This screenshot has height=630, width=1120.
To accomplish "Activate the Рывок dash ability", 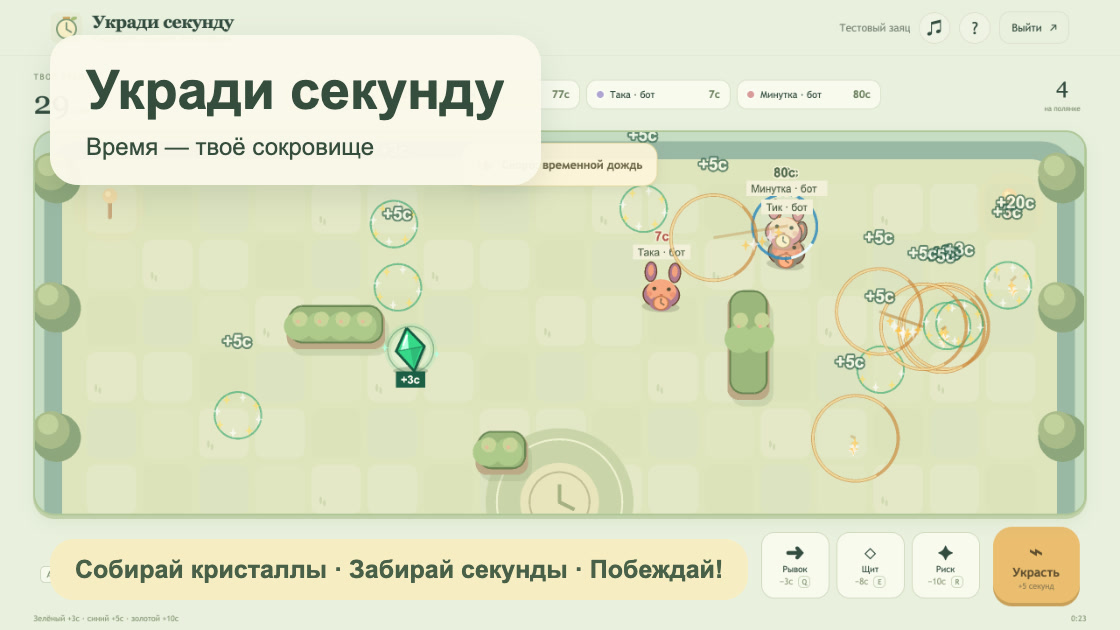I will [795, 565].
